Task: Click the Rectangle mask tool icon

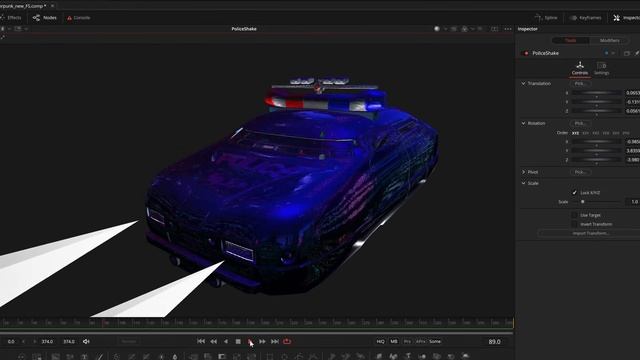Action: (269, 356)
